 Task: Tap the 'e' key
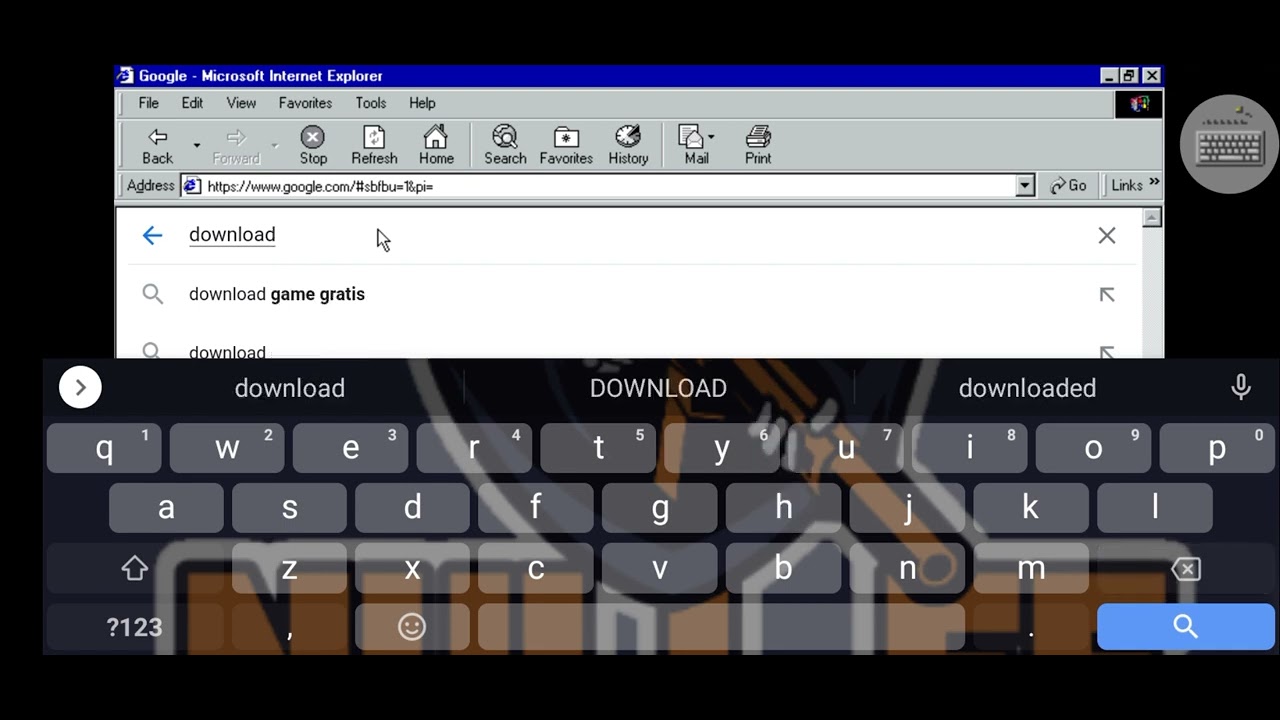[x=351, y=448]
